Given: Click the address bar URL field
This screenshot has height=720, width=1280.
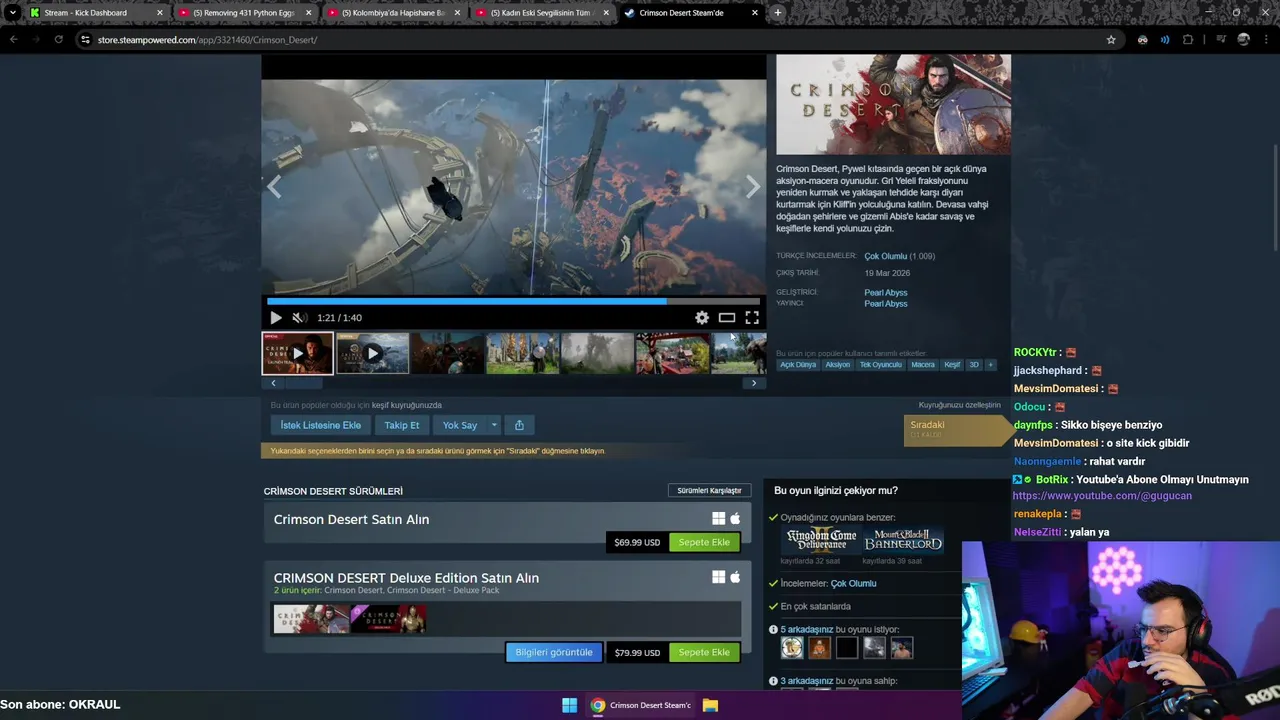Looking at the screenshot, I should click(x=600, y=39).
